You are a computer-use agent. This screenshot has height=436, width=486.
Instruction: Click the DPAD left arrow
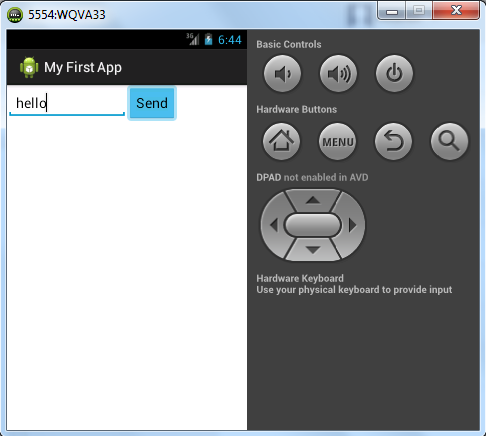point(274,225)
